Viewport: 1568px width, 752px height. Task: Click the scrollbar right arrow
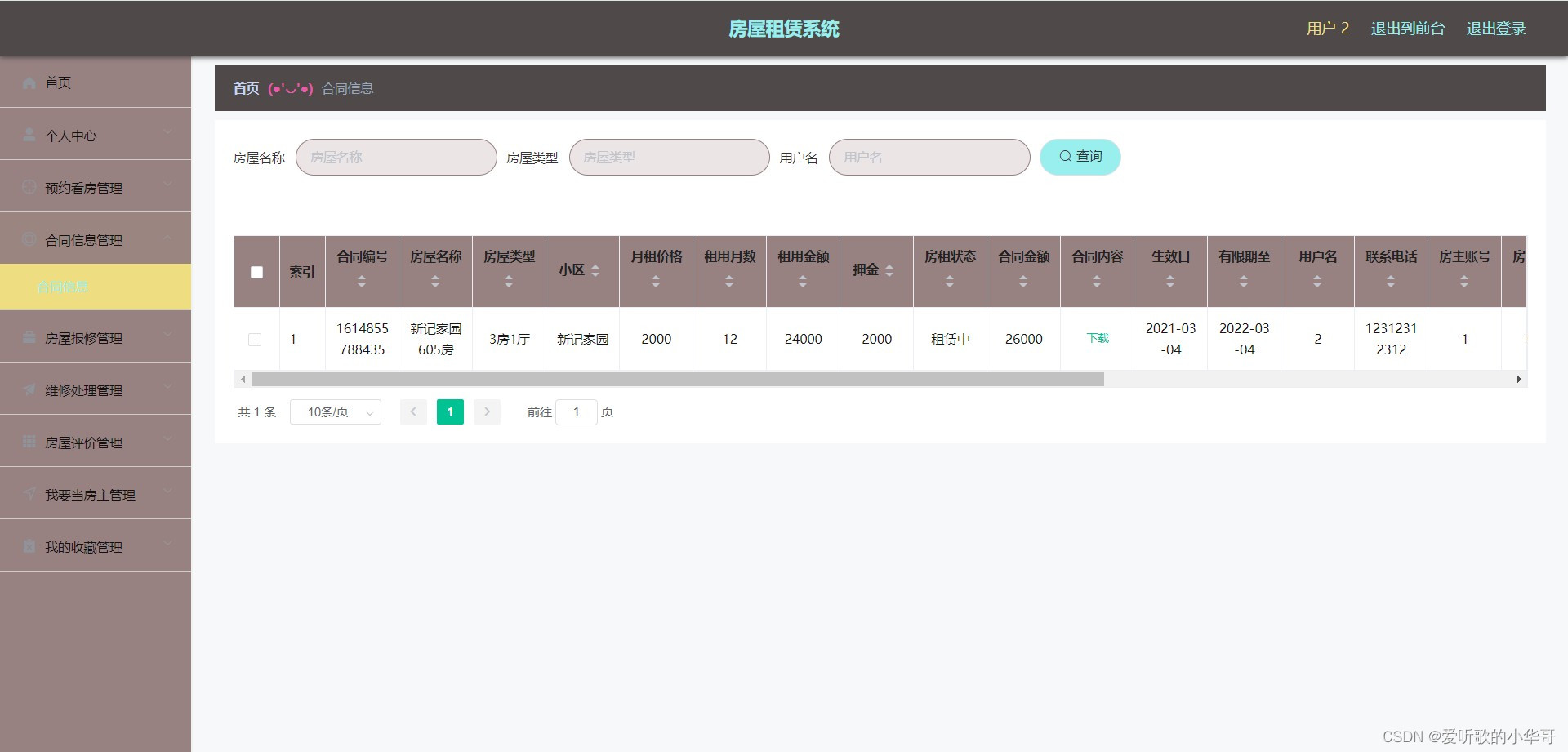tap(1519, 380)
